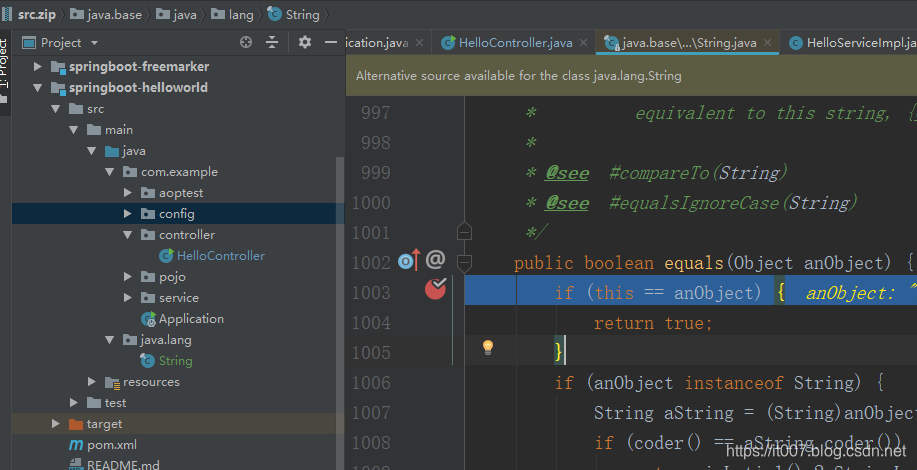Expand the resources folder
Image resolution: width=917 pixels, height=470 pixels.
pyautogui.click(x=92, y=382)
